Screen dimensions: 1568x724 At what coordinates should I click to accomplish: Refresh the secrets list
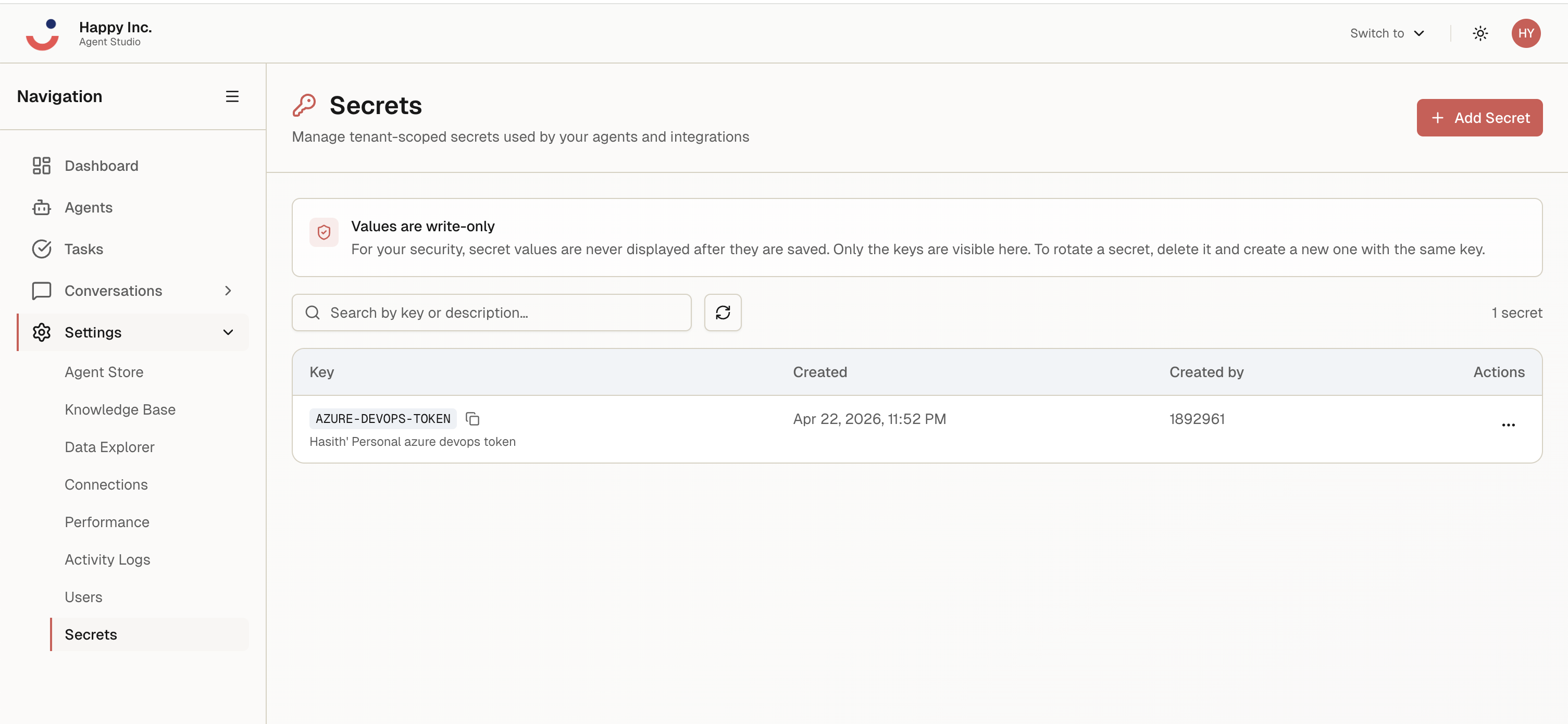(x=723, y=312)
